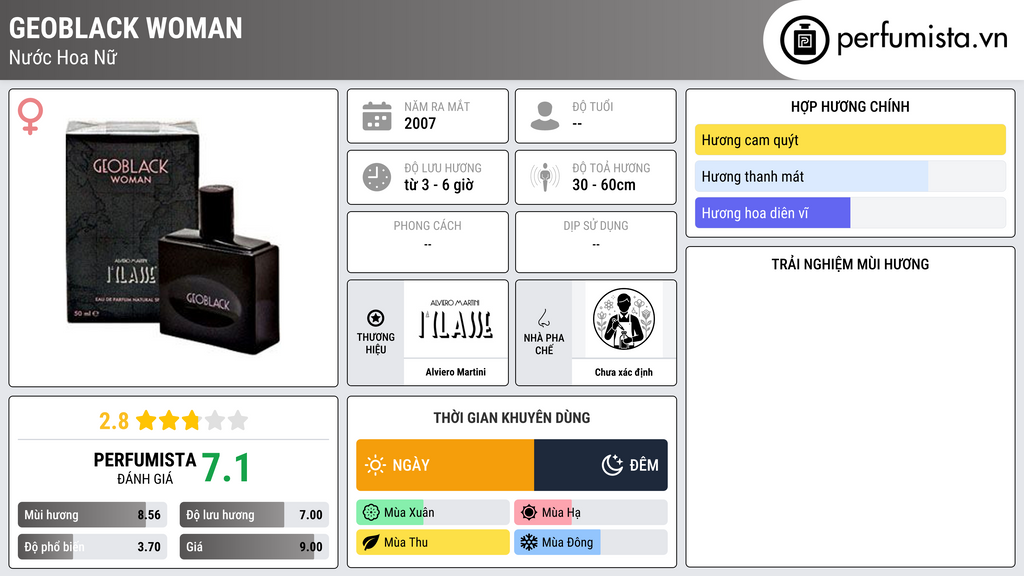Click the nose icon for perfumer
1024x576 pixels.
[543, 318]
